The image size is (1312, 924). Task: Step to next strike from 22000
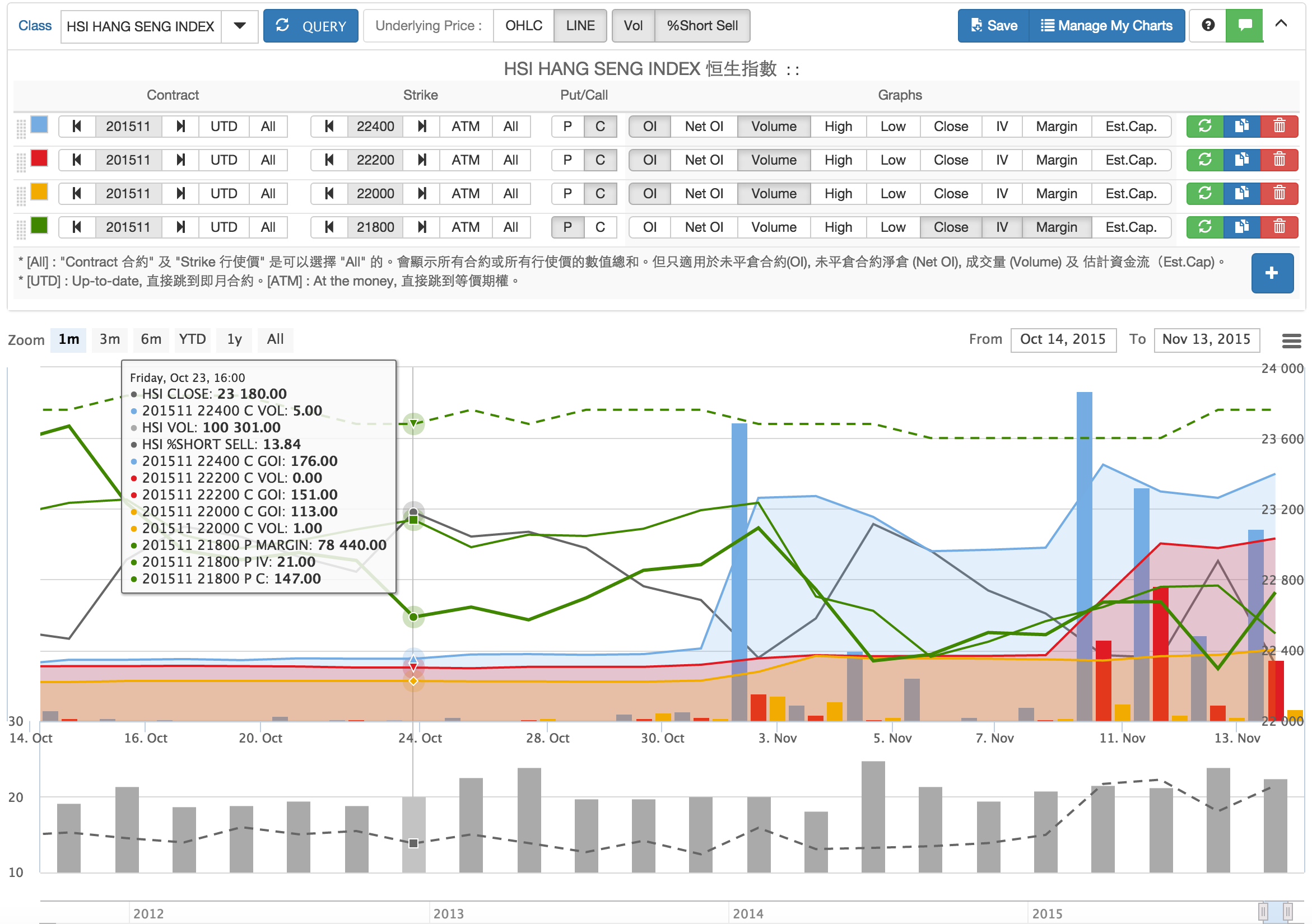click(422, 194)
